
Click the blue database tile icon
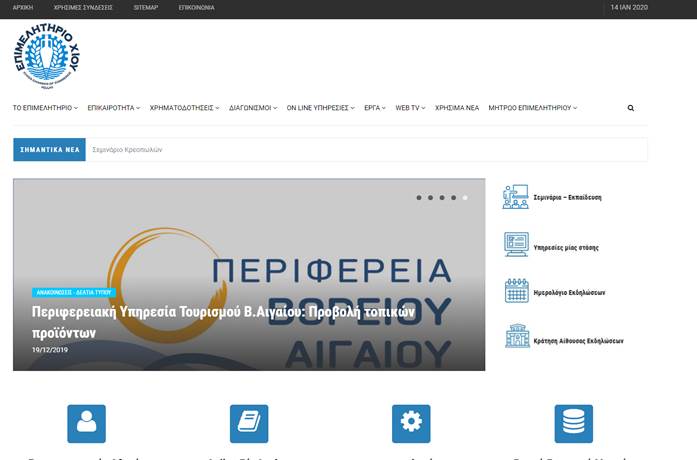573,424
